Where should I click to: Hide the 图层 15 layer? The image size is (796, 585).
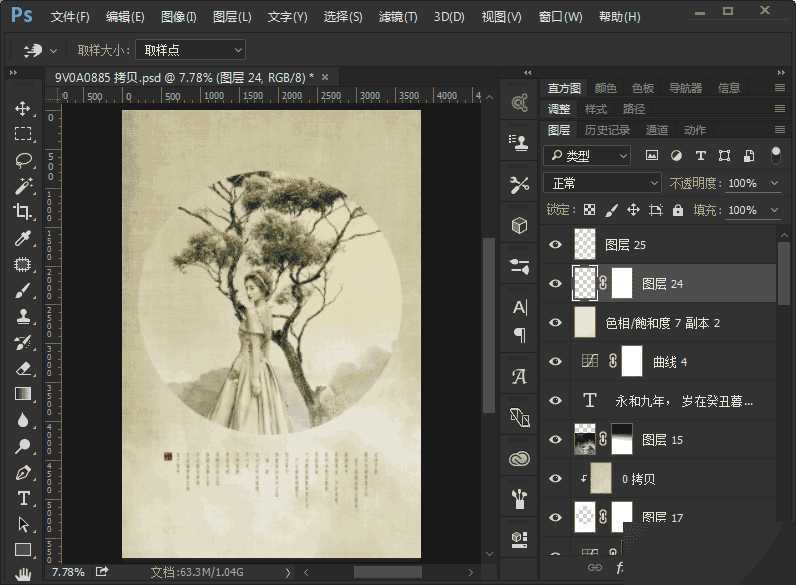coord(556,440)
